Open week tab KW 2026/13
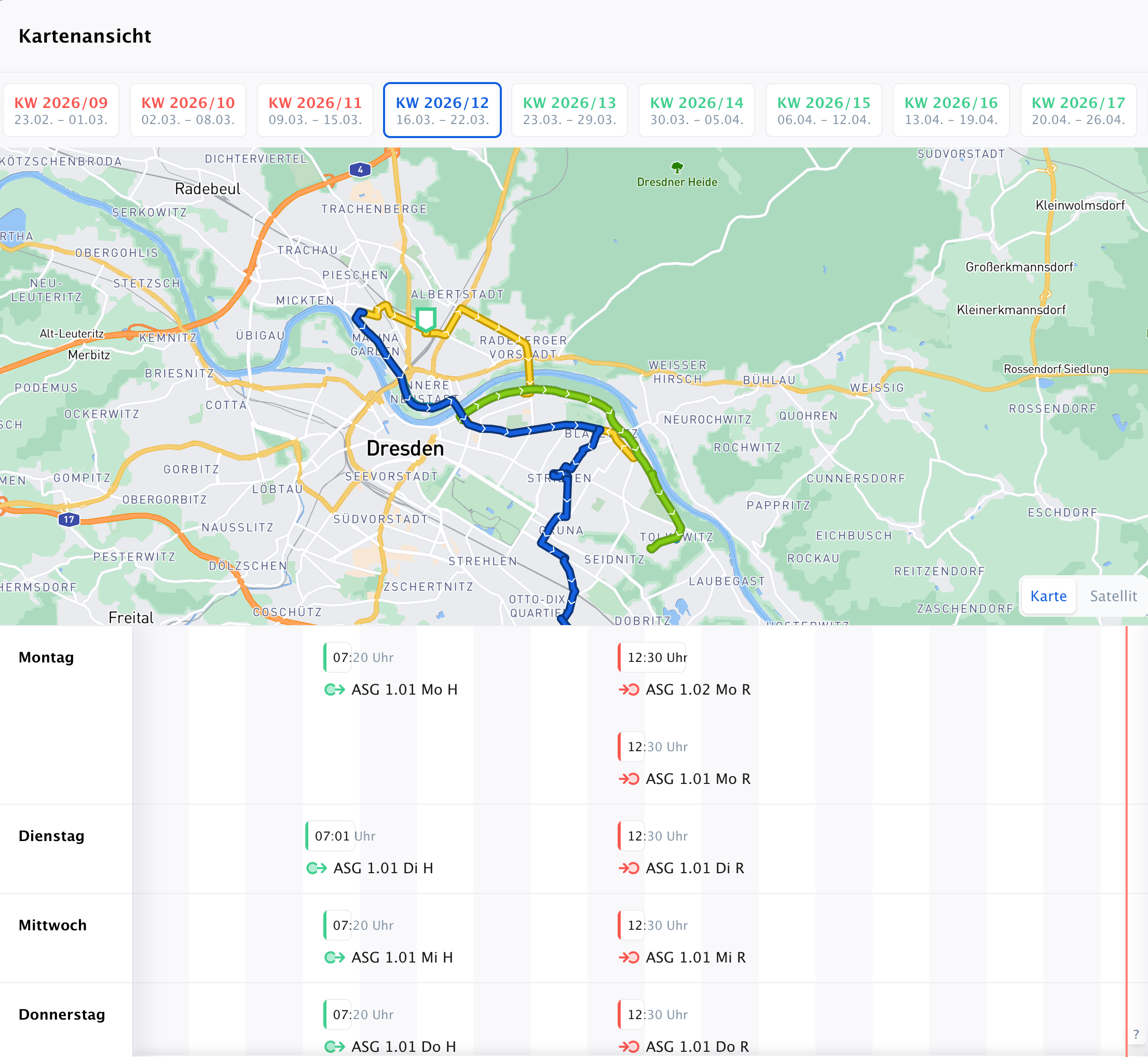The height and width of the screenshot is (1057, 1148). tap(569, 111)
